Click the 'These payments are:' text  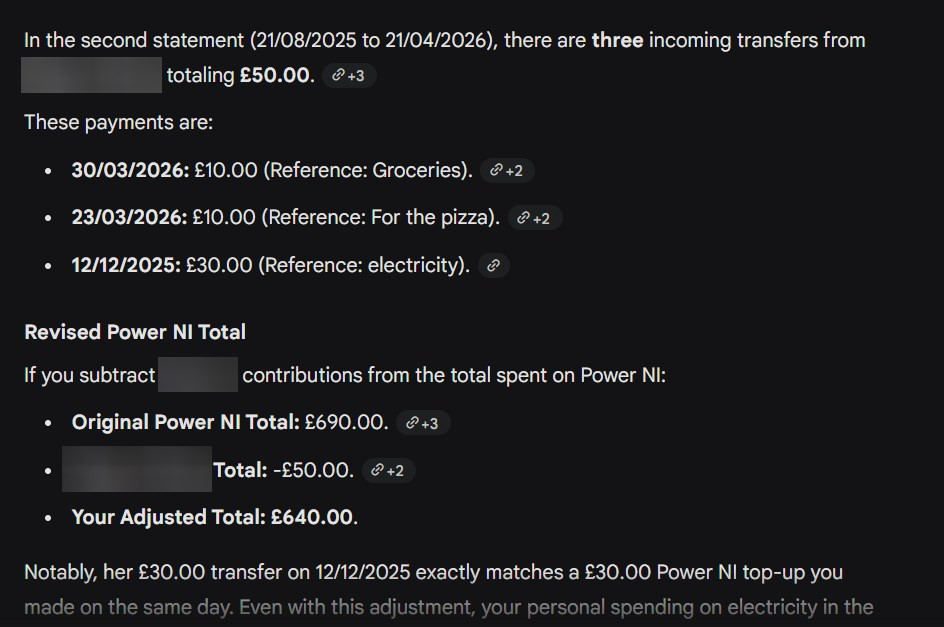[119, 123]
